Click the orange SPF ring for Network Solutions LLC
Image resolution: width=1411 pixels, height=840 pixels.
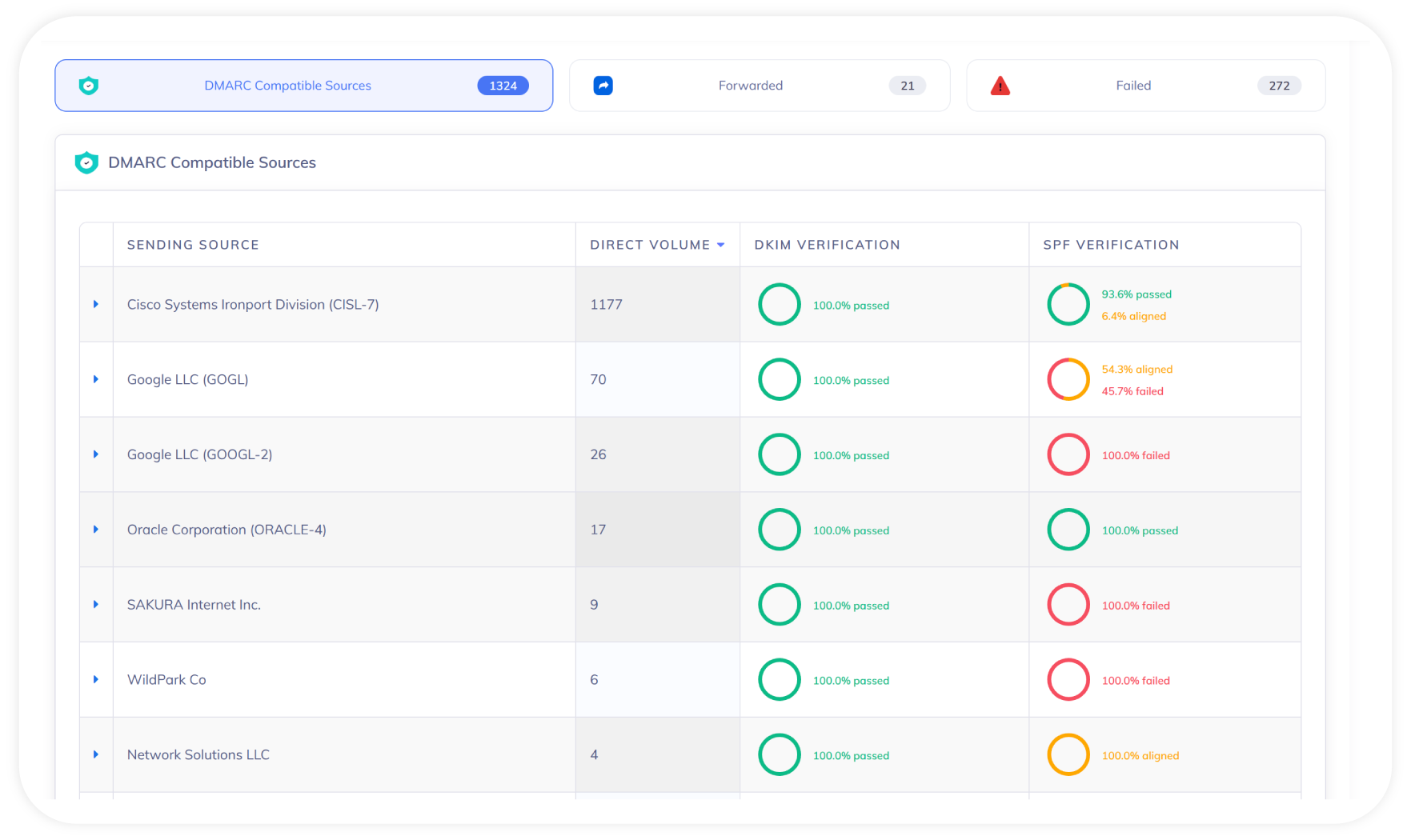[1068, 754]
